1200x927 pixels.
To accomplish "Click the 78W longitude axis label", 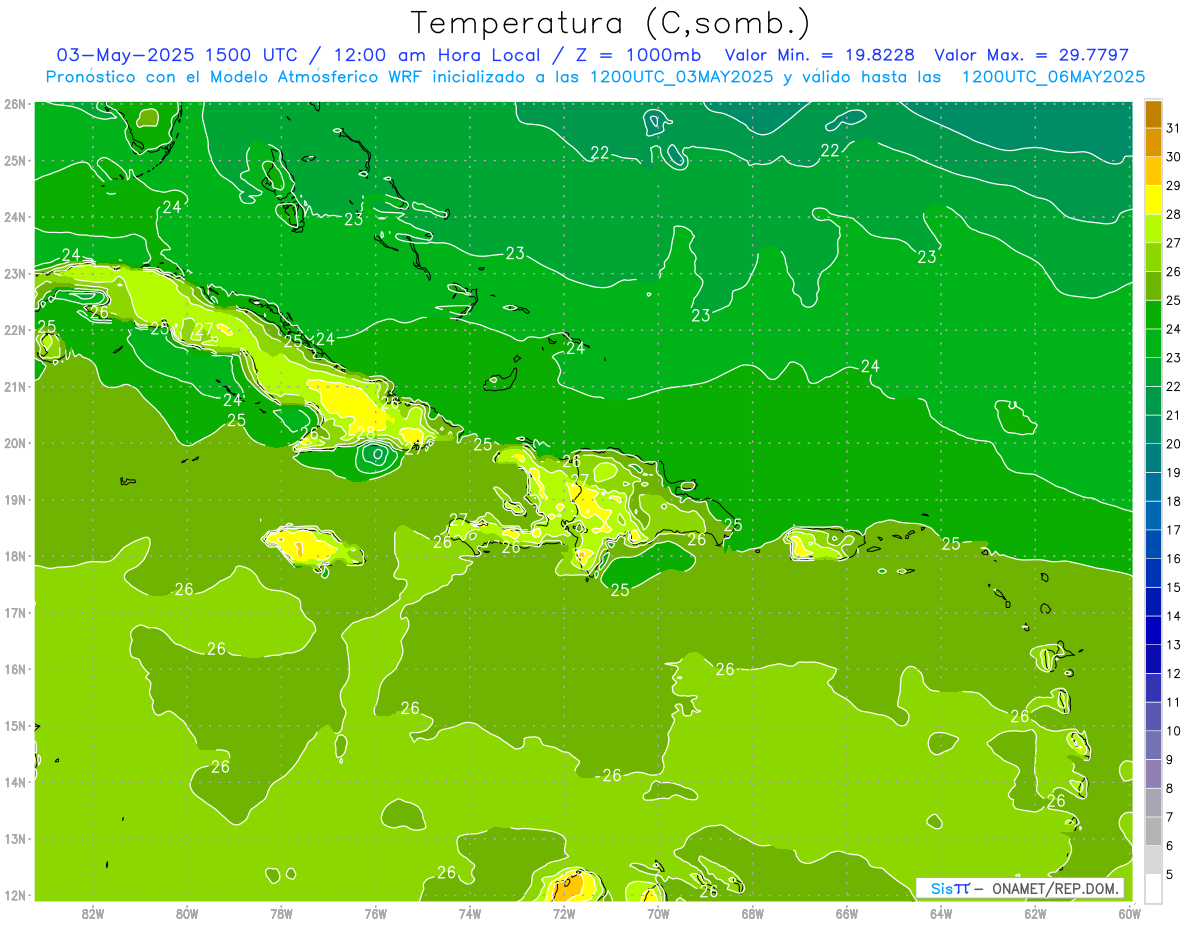I will [x=281, y=913].
